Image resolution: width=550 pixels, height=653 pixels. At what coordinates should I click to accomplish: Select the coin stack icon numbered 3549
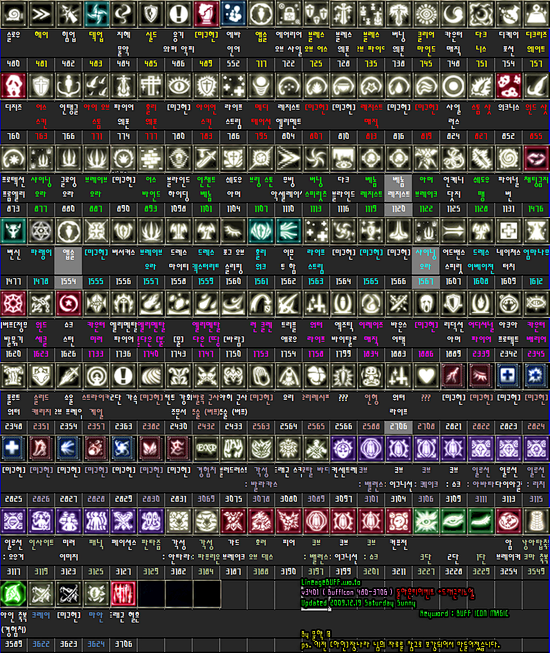(x=536, y=521)
